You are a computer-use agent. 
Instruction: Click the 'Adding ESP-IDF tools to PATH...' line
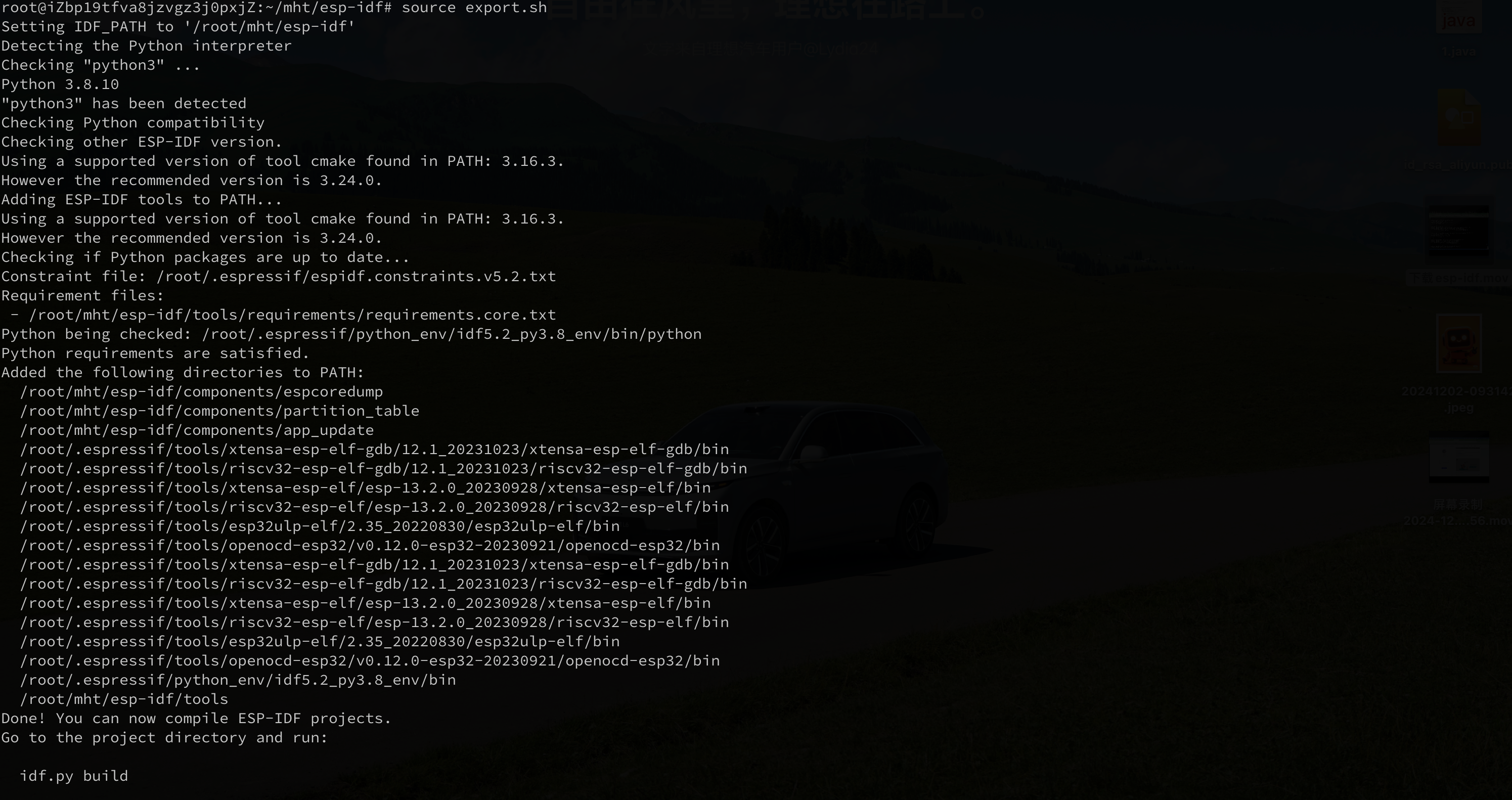(x=142, y=200)
